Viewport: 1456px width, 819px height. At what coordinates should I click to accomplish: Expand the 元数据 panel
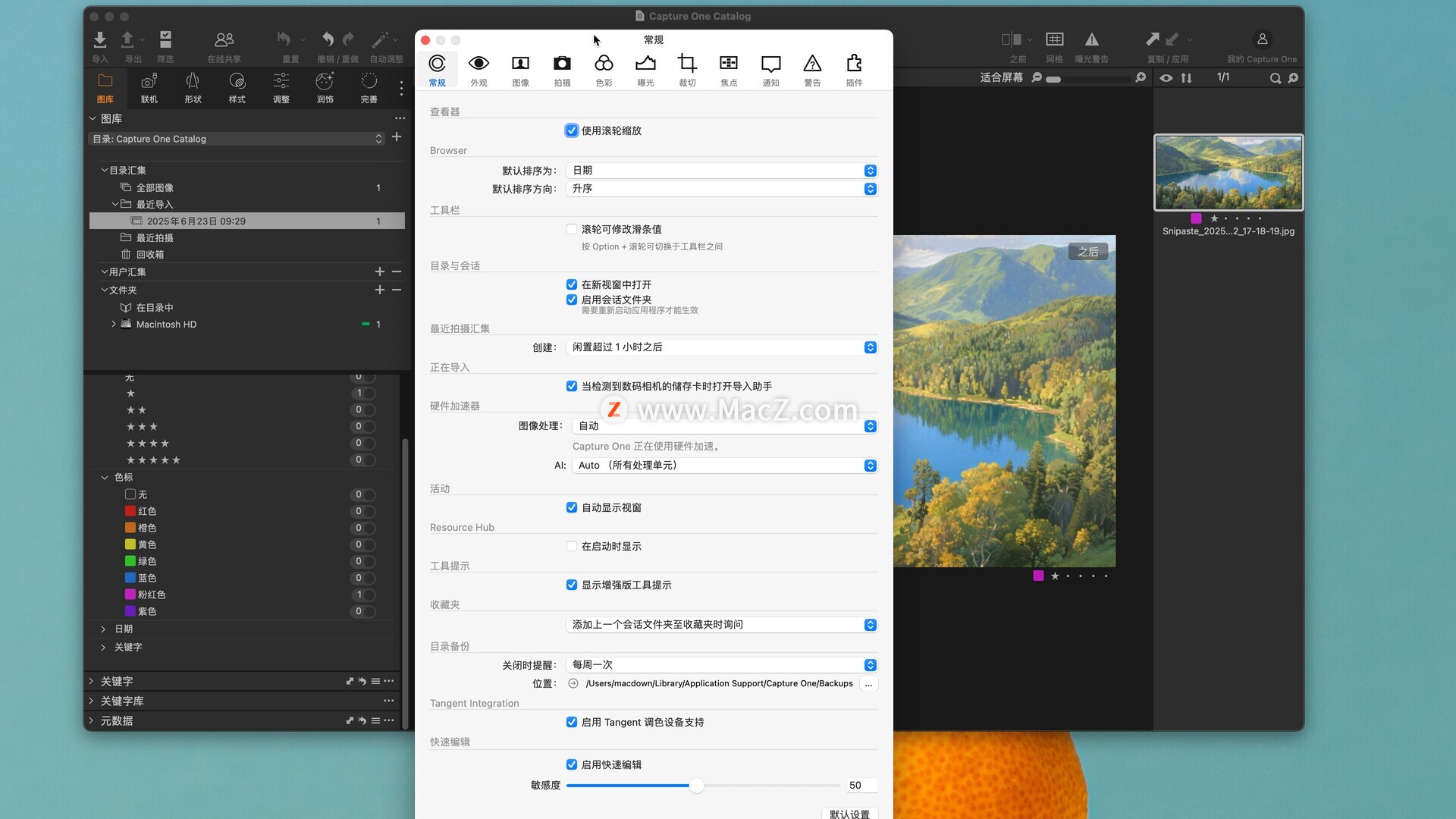[91, 720]
